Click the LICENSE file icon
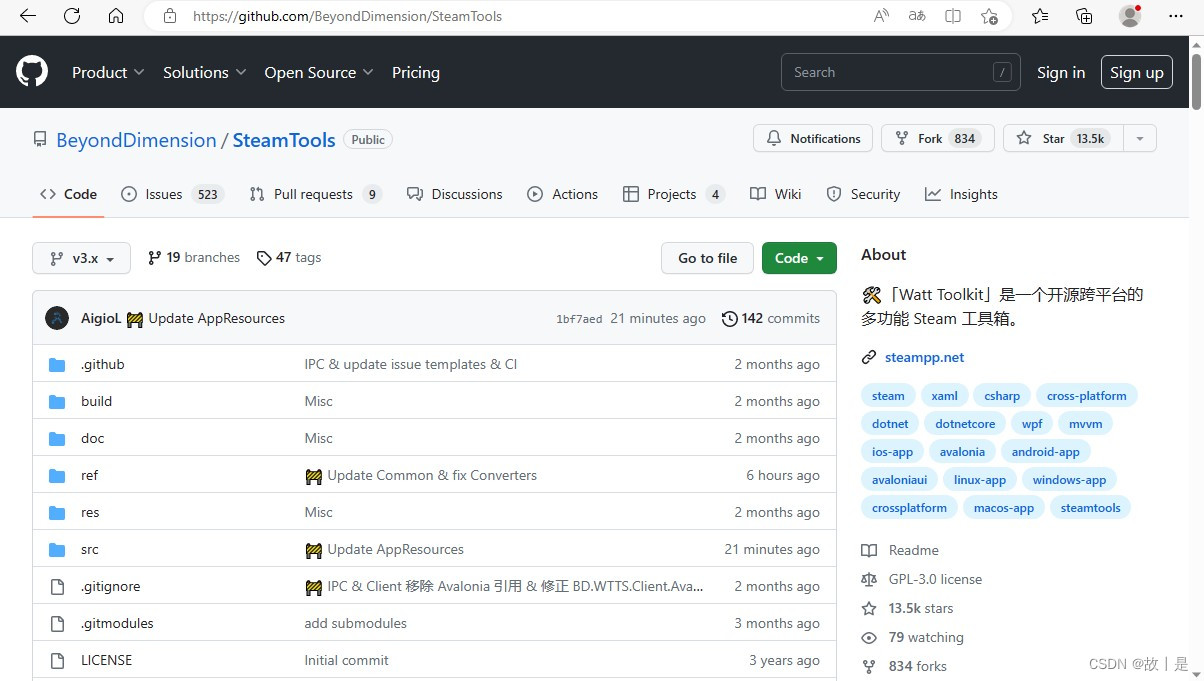This screenshot has width=1204, height=681. [x=57, y=661]
